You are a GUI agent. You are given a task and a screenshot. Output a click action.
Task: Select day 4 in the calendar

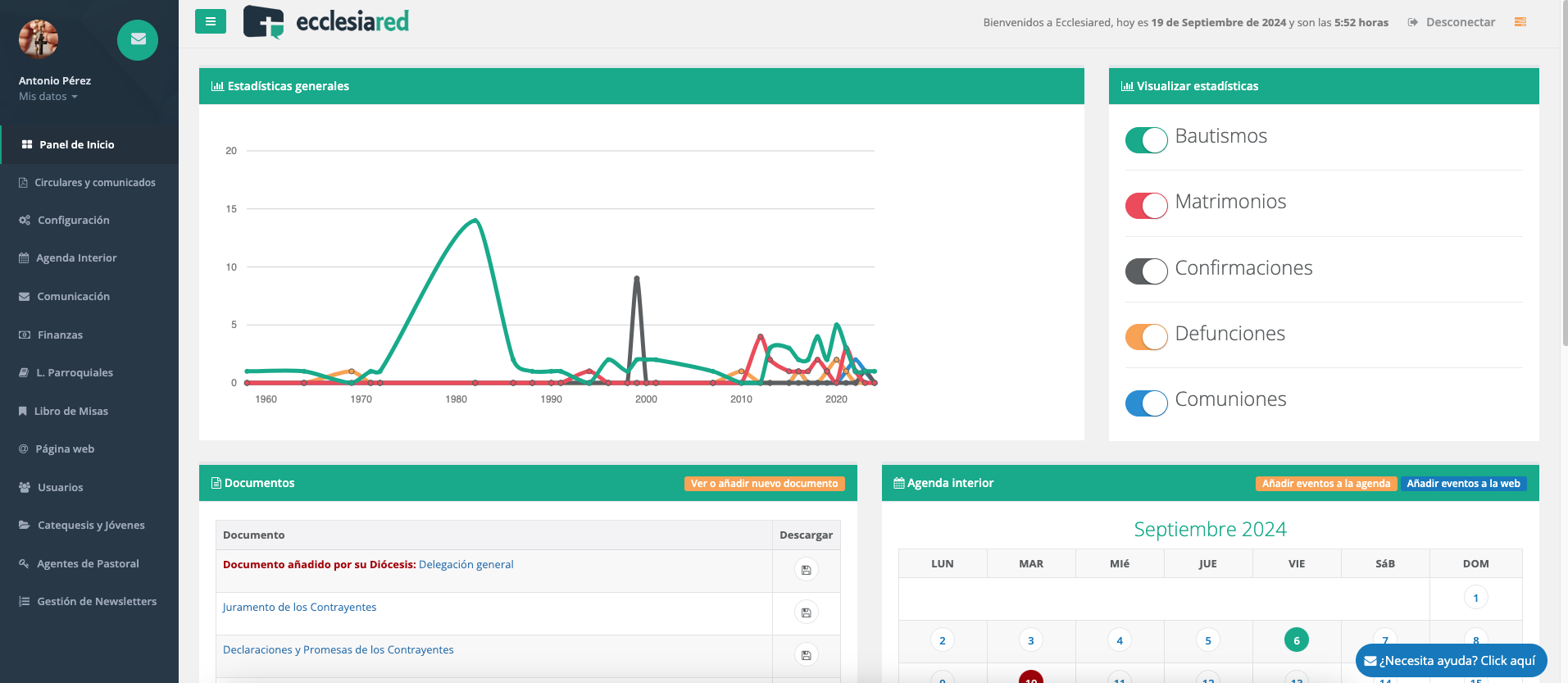click(x=1120, y=640)
